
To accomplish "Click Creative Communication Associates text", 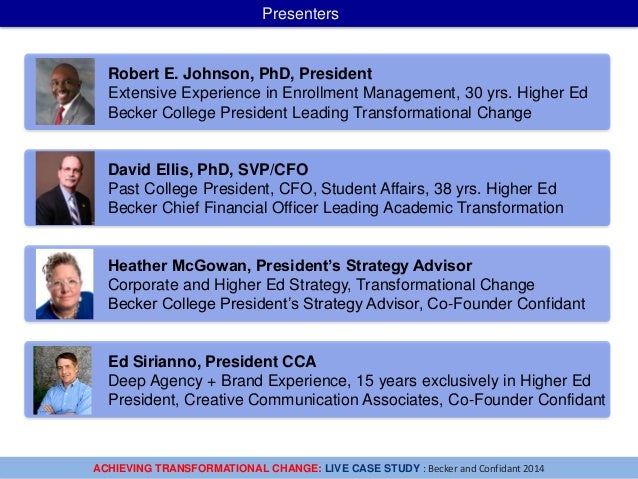I will coord(312,400).
